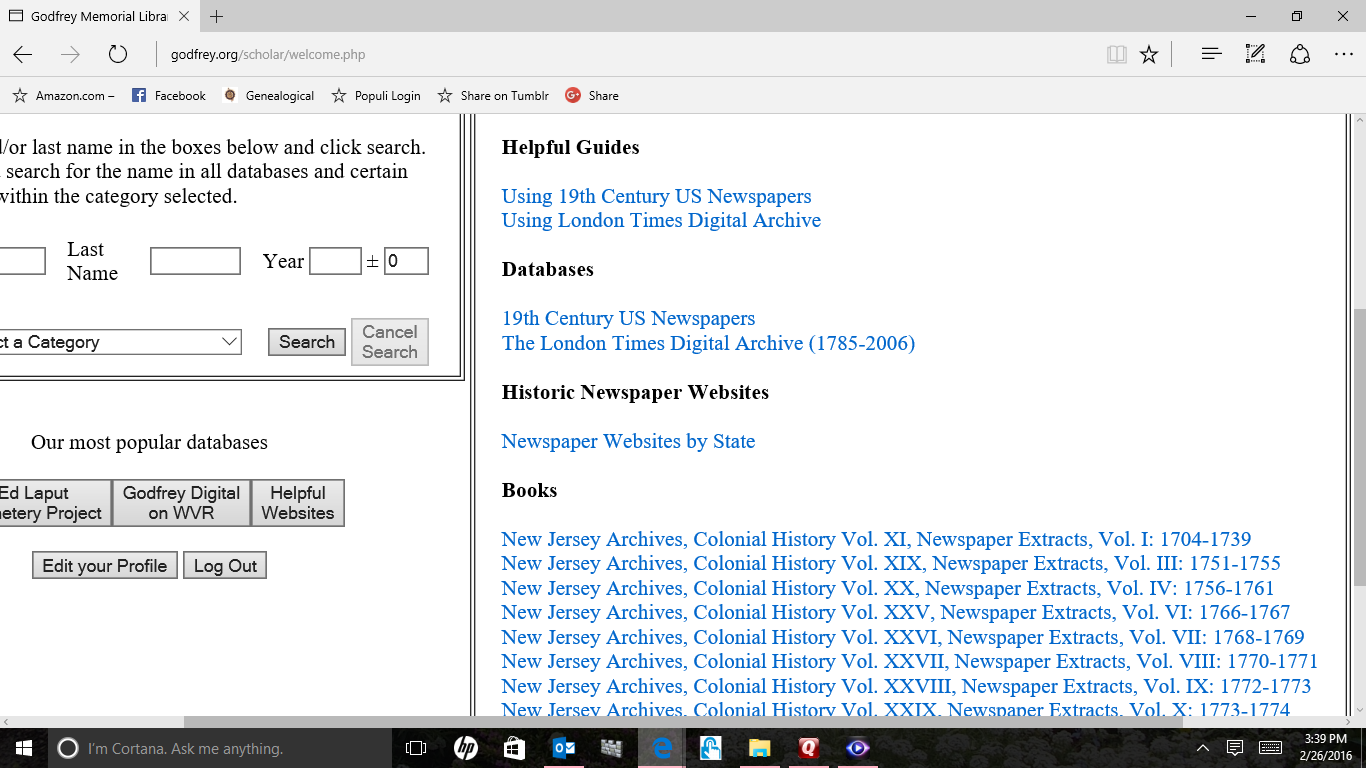This screenshot has height=768, width=1366.
Task: Open Task View from the taskbar
Action: [x=416, y=748]
